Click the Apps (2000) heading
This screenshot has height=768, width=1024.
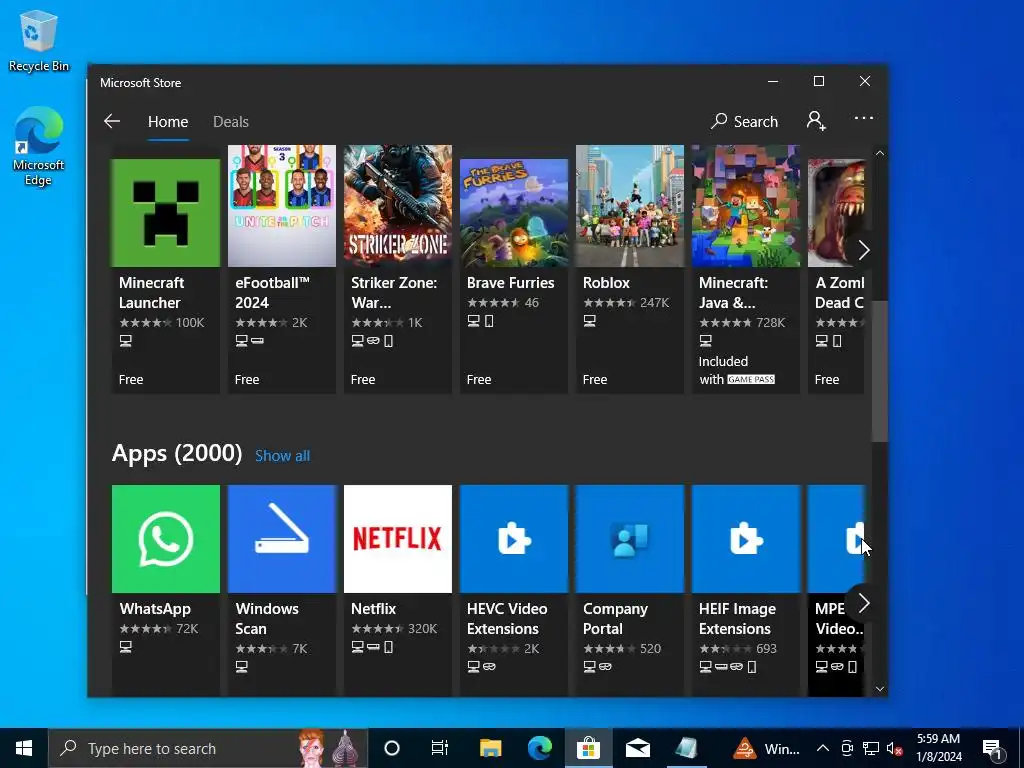[x=177, y=453]
